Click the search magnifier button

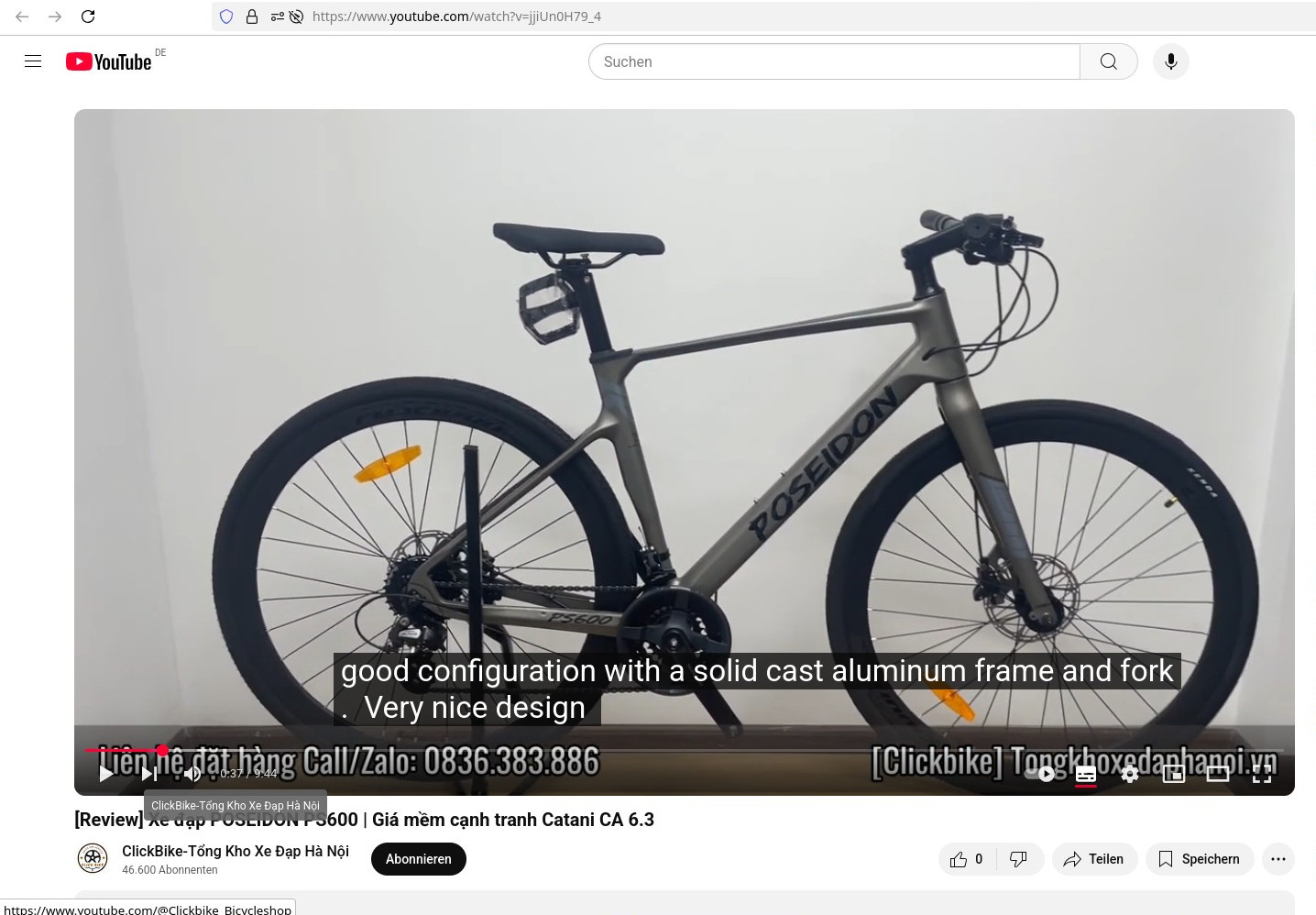pyautogui.click(x=1109, y=61)
